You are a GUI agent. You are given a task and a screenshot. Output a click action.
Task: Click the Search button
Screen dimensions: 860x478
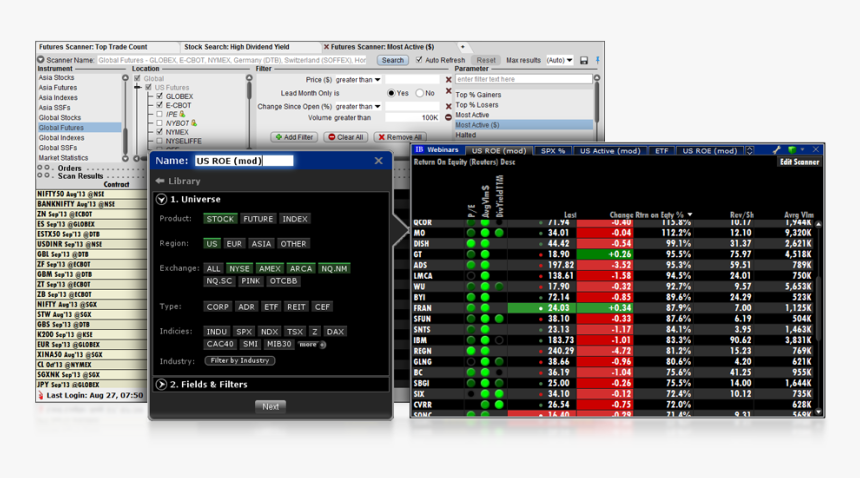coord(392,60)
